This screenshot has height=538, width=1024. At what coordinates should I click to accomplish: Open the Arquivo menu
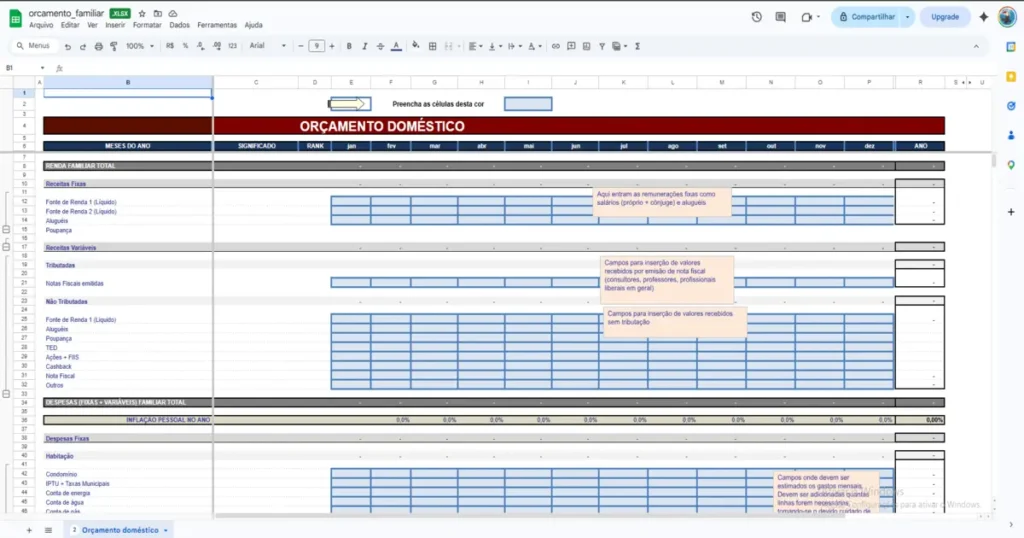[41, 25]
